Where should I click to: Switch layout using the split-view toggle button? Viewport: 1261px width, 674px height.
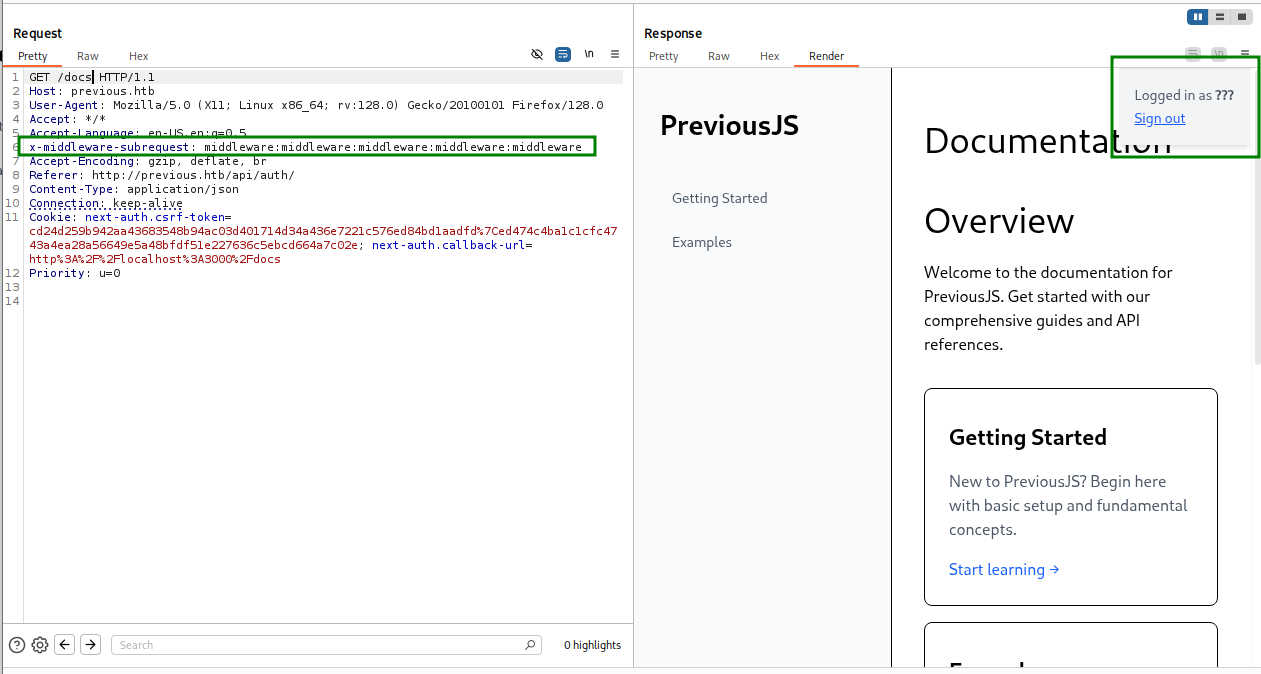pos(1219,16)
